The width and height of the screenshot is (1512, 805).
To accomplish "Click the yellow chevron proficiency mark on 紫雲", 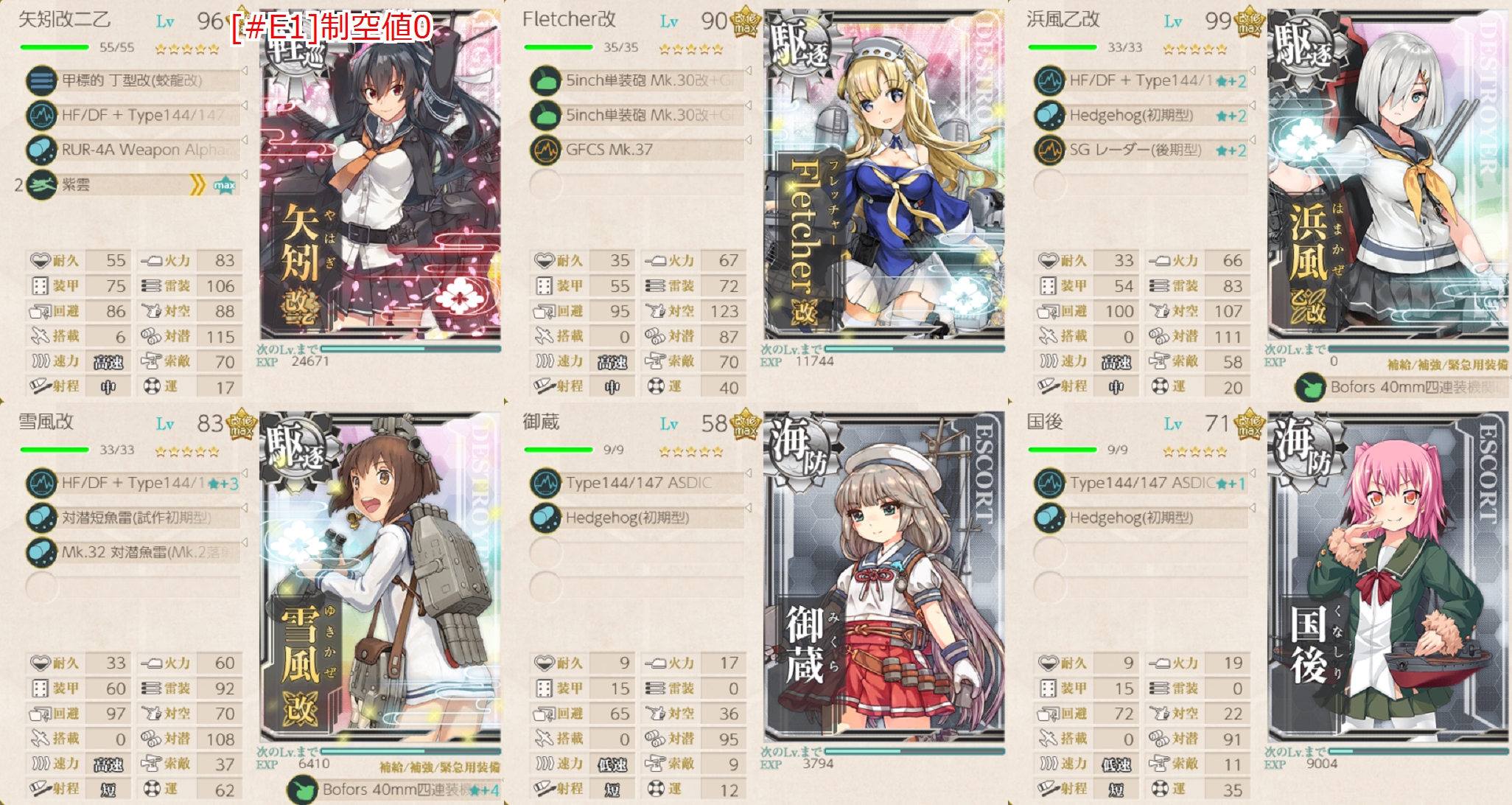I will pyautogui.click(x=197, y=185).
